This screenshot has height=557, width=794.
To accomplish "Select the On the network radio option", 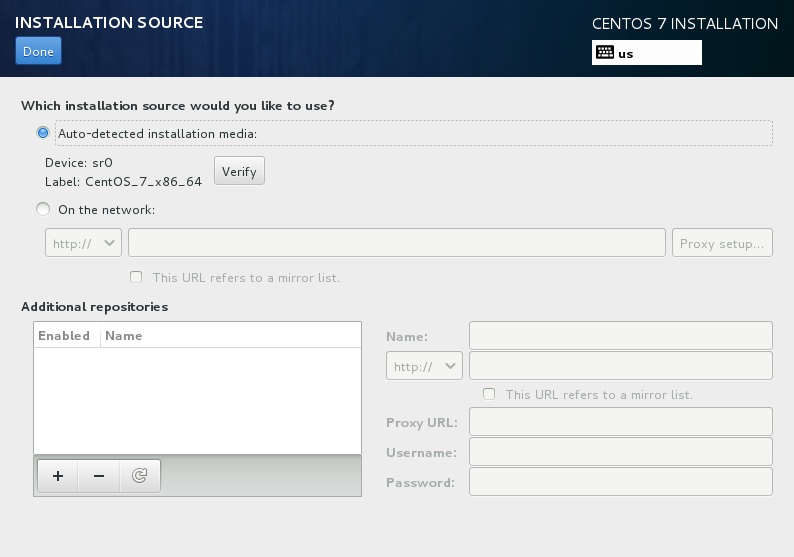I will click(42, 210).
